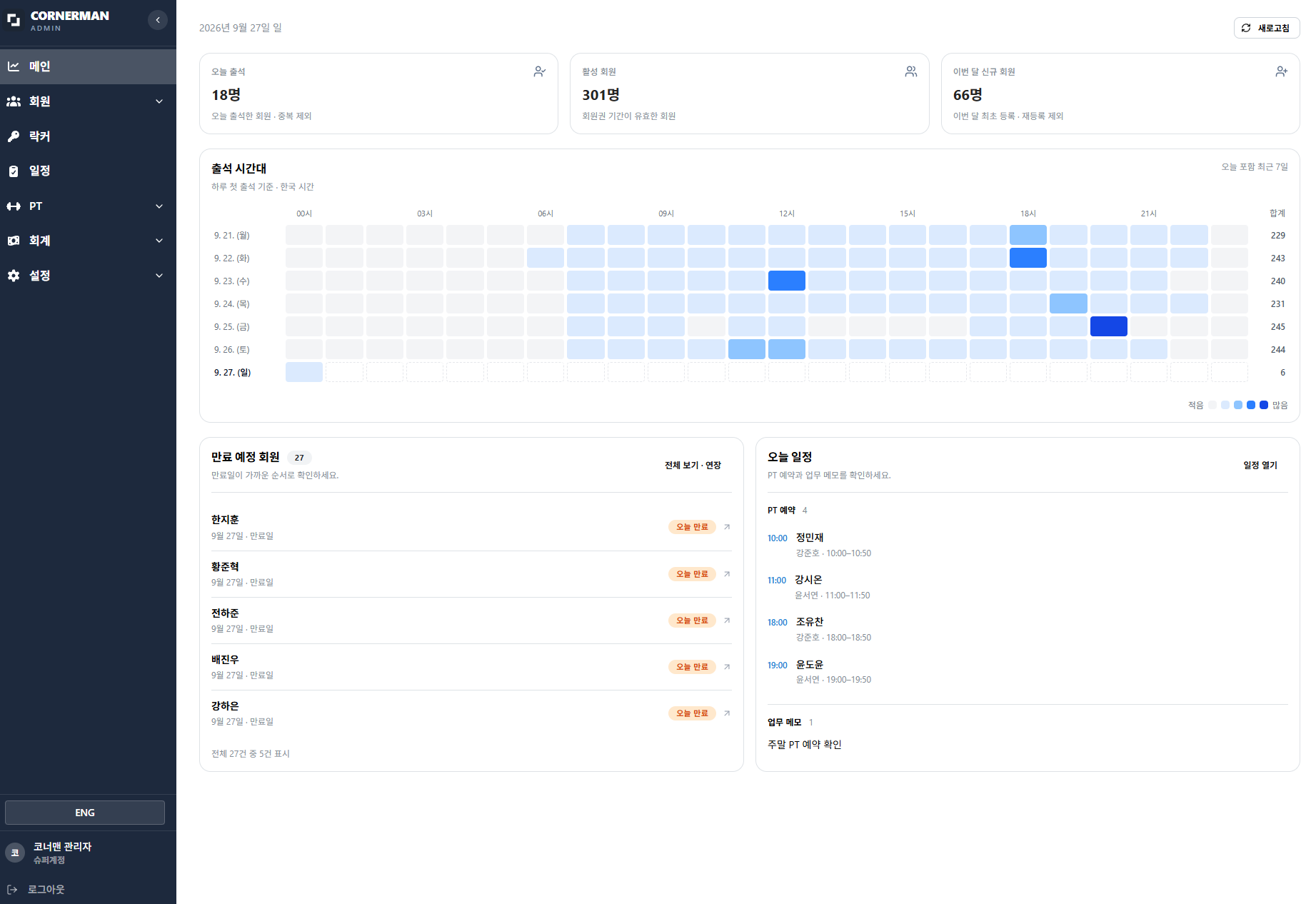Open the 락커 menu item
Viewport: 1316px width, 904px height.
tap(88, 136)
